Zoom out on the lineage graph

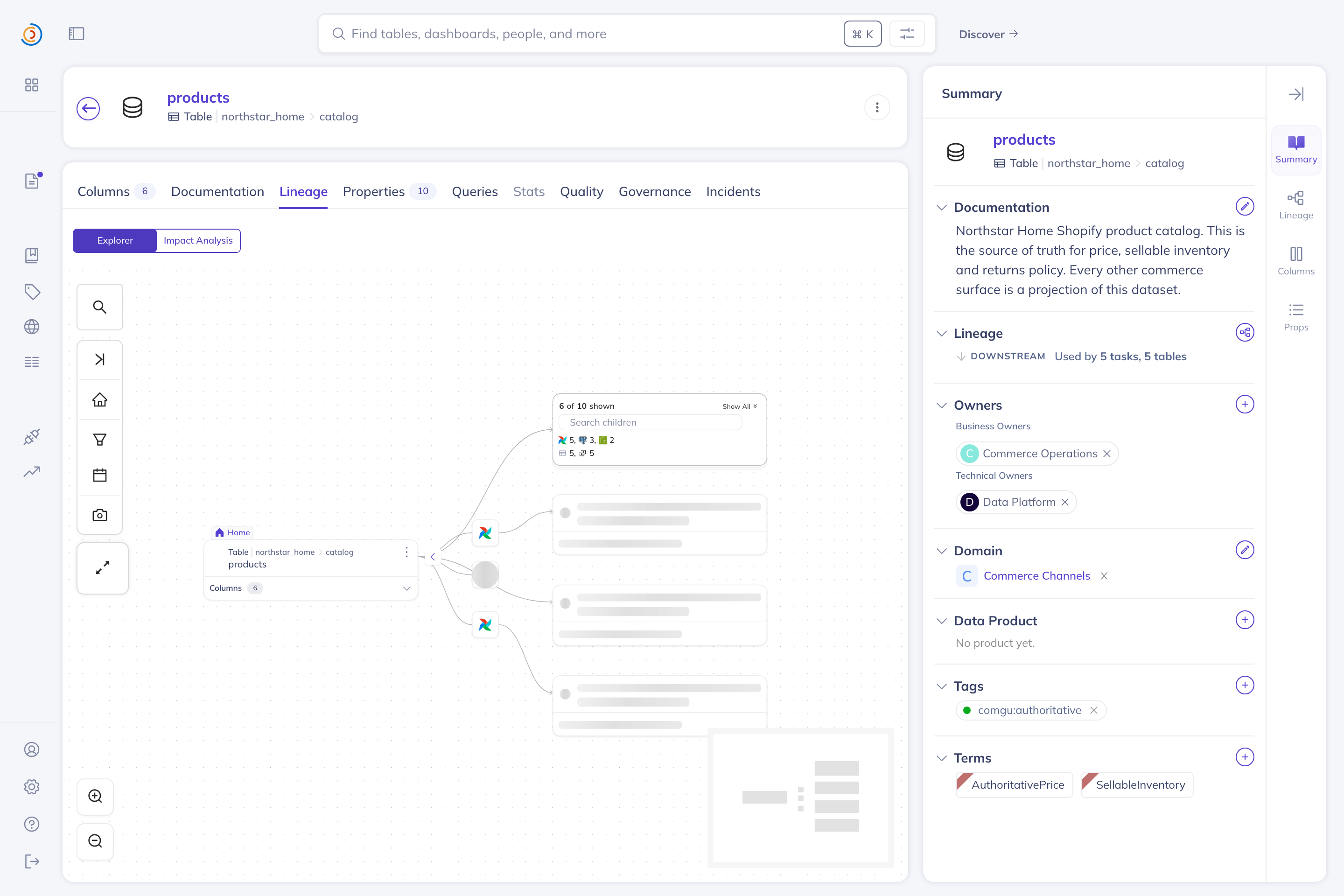pos(95,841)
